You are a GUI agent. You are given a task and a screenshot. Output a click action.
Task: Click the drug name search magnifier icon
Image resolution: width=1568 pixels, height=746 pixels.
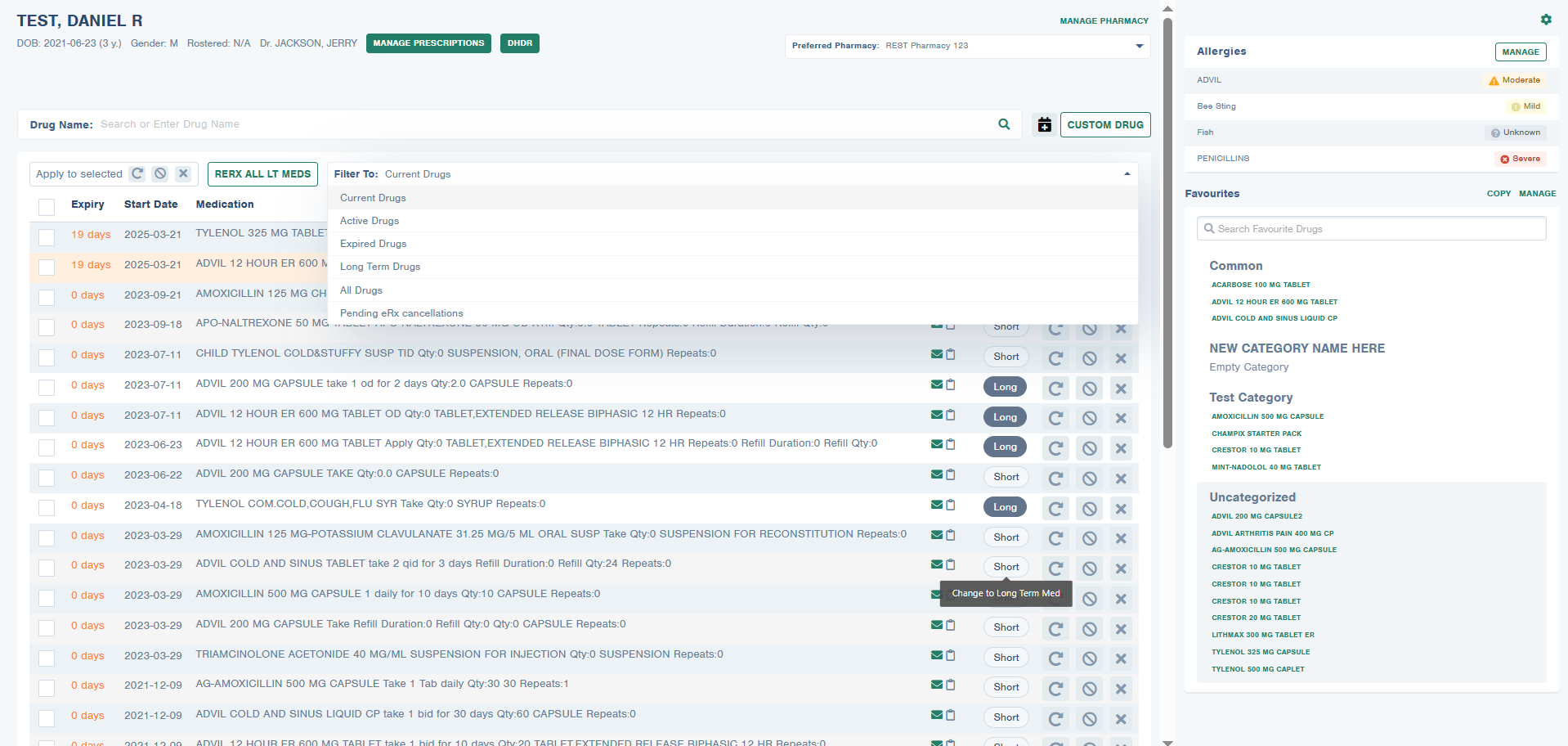[x=1004, y=124]
